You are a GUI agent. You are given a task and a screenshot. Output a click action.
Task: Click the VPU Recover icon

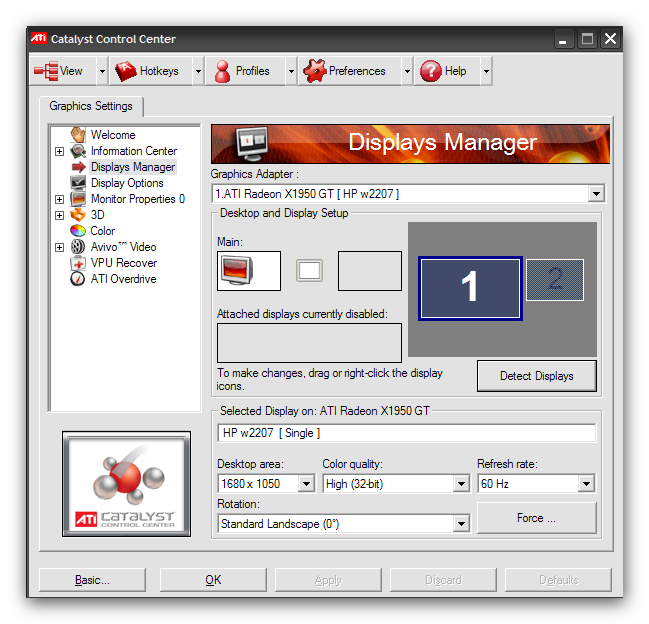[x=78, y=263]
